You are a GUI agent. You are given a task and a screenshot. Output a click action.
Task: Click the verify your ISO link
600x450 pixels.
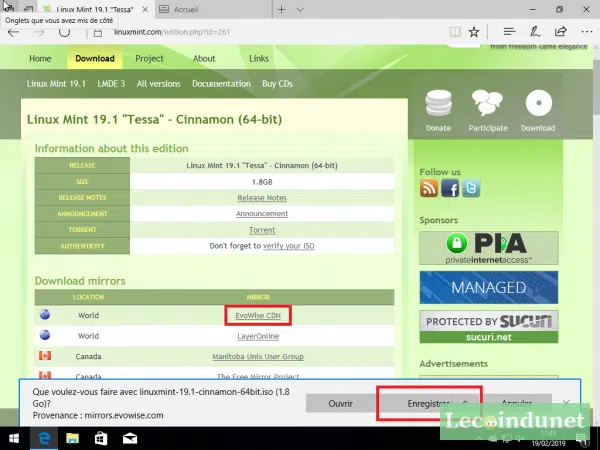pyautogui.click(x=289, y=246)
